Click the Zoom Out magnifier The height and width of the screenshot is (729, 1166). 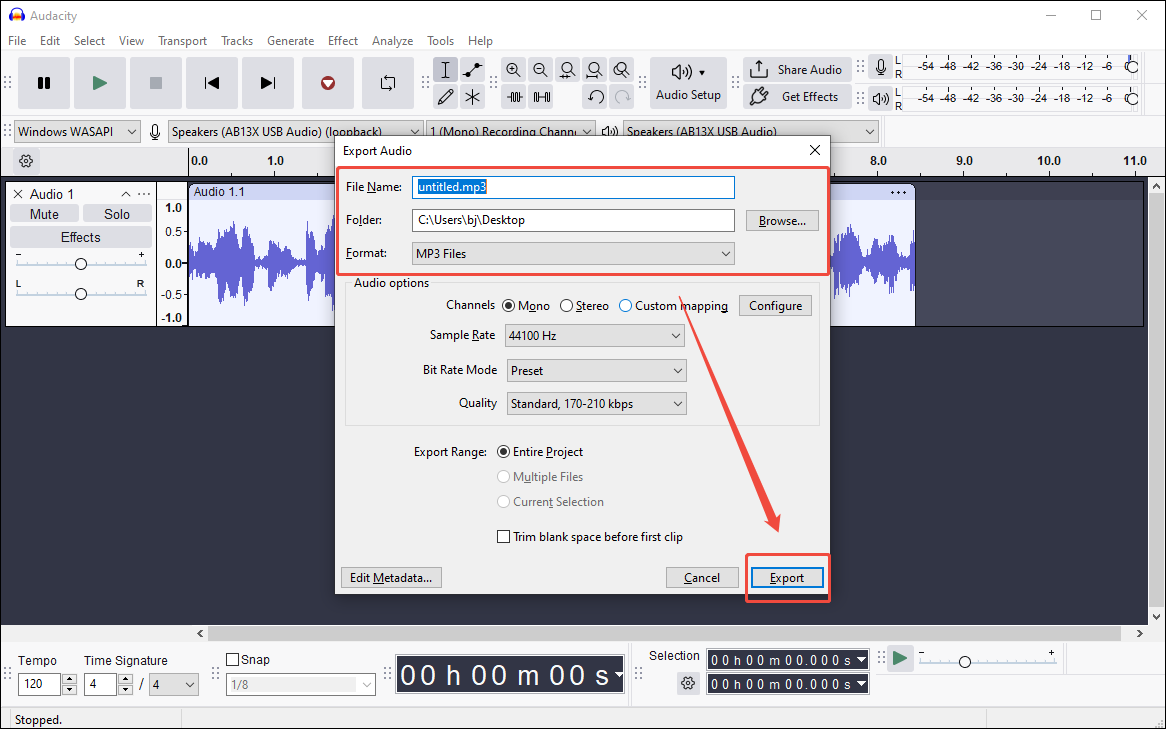point(541,70)
